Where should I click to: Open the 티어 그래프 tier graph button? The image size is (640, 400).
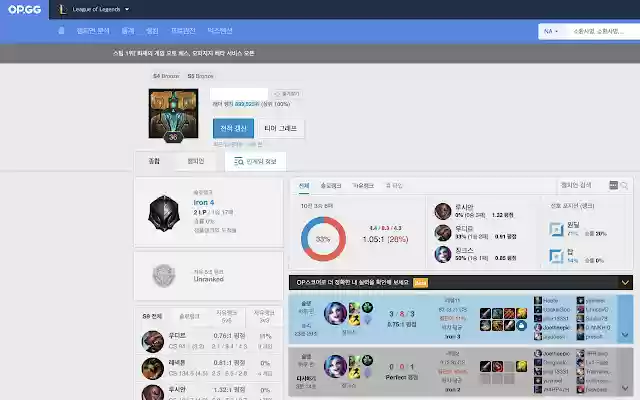281,129
